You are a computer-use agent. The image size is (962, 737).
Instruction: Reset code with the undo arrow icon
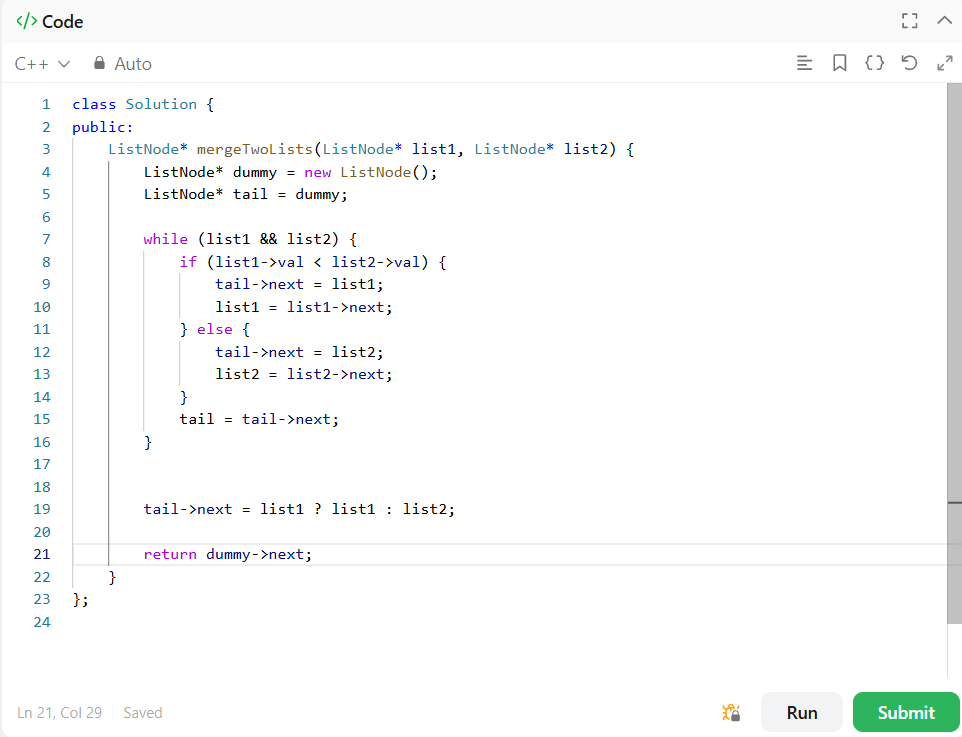(909, 63)
